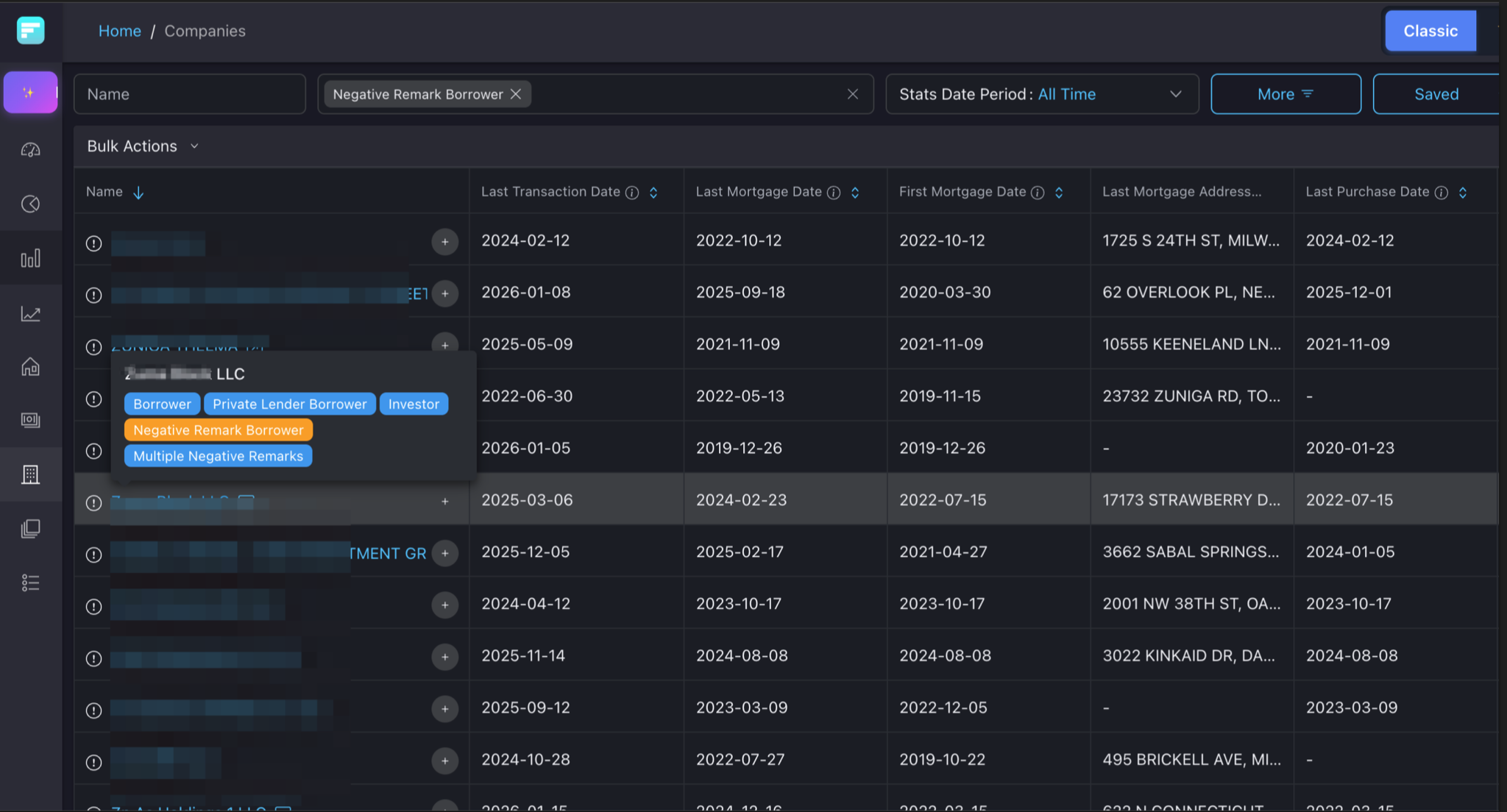Sort by Last Transaction Date column
The height and width of the screenshot is (812, 1507).
[653, 193]
